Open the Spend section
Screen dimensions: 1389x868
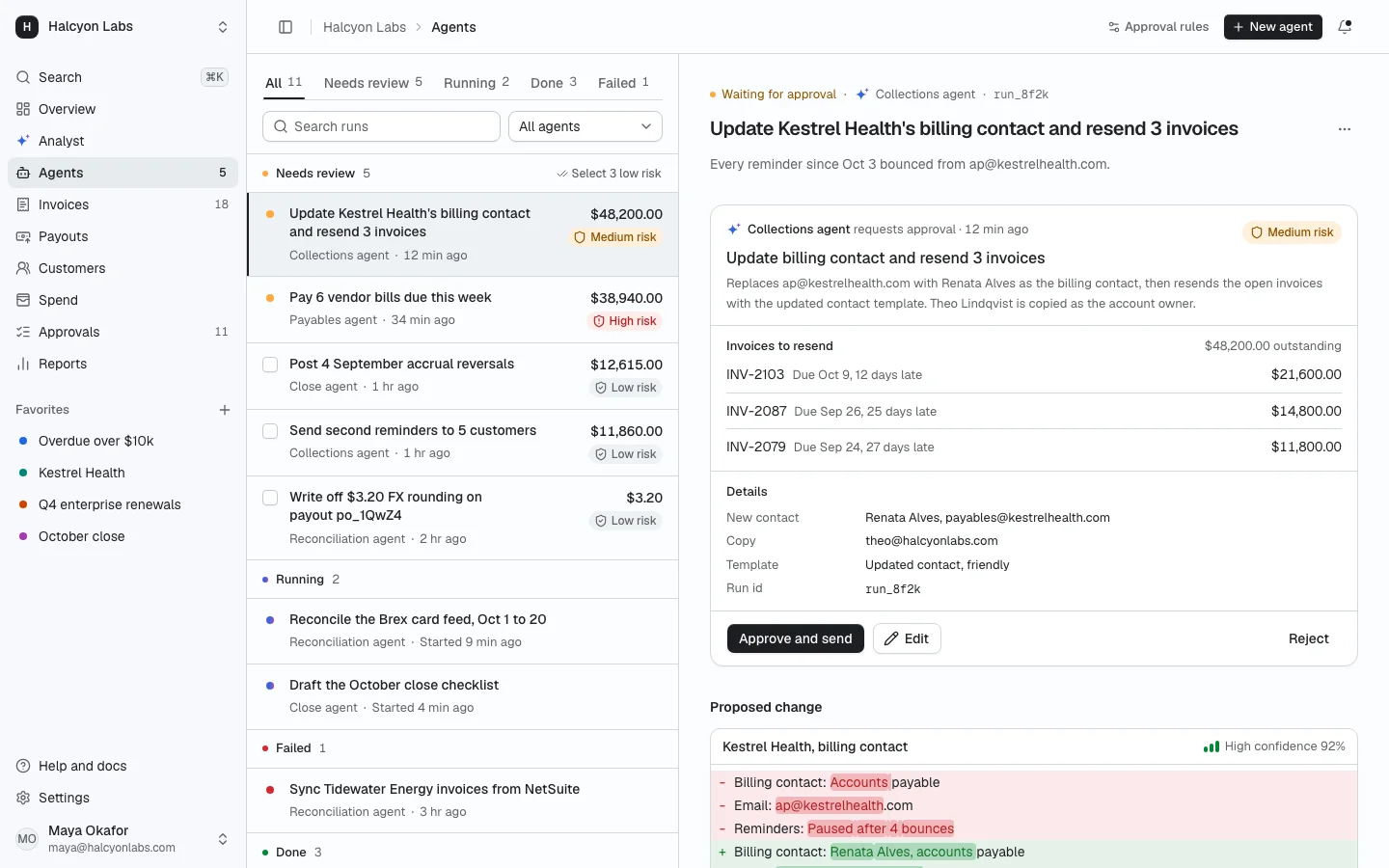click(123, 300)
